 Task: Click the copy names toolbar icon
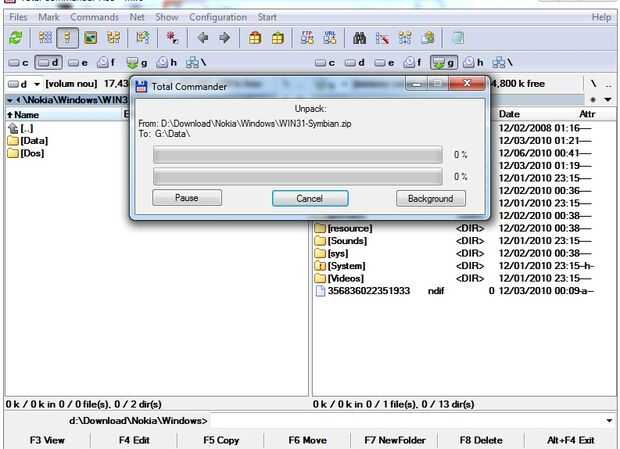point(427,38)
